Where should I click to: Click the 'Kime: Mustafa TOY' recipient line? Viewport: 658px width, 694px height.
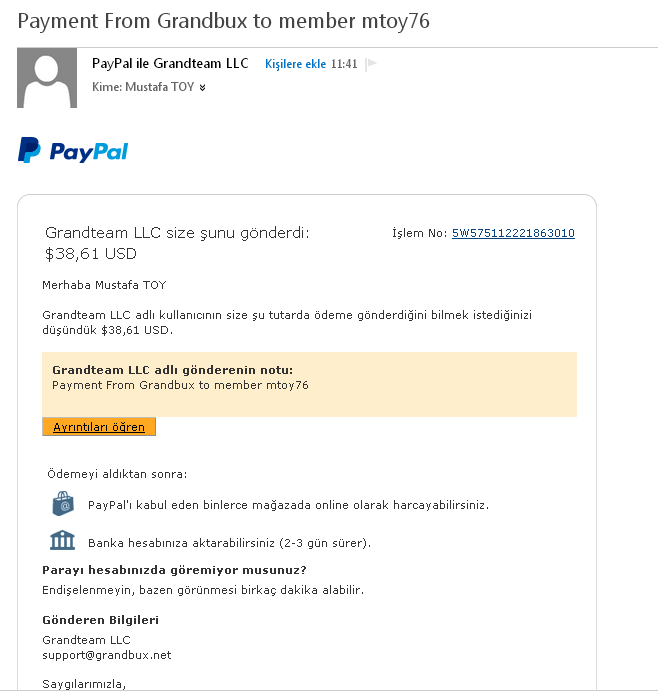pos(143,87)
